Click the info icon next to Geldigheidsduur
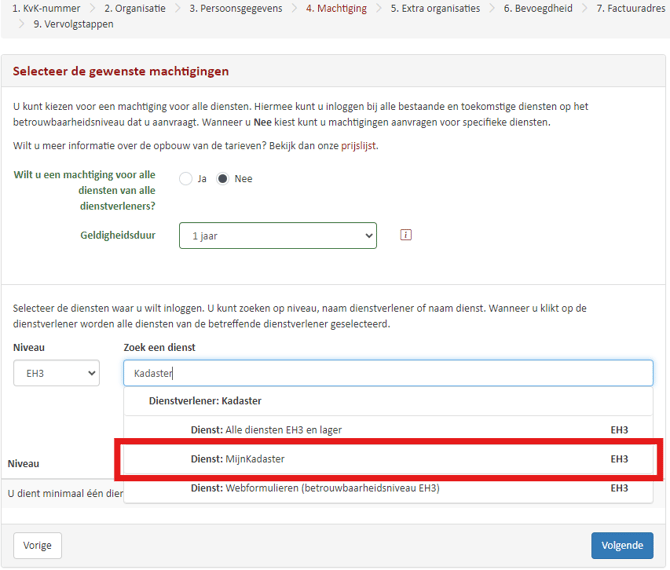The height and width of the screenshot is (570, 670). (406, 235)
